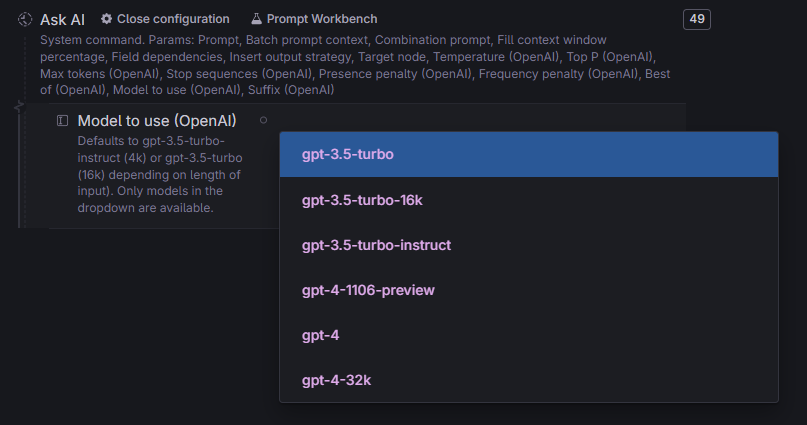Screen dimensions: 807x425
Task: Click the Close configuration label
Action: pos(173,19)
